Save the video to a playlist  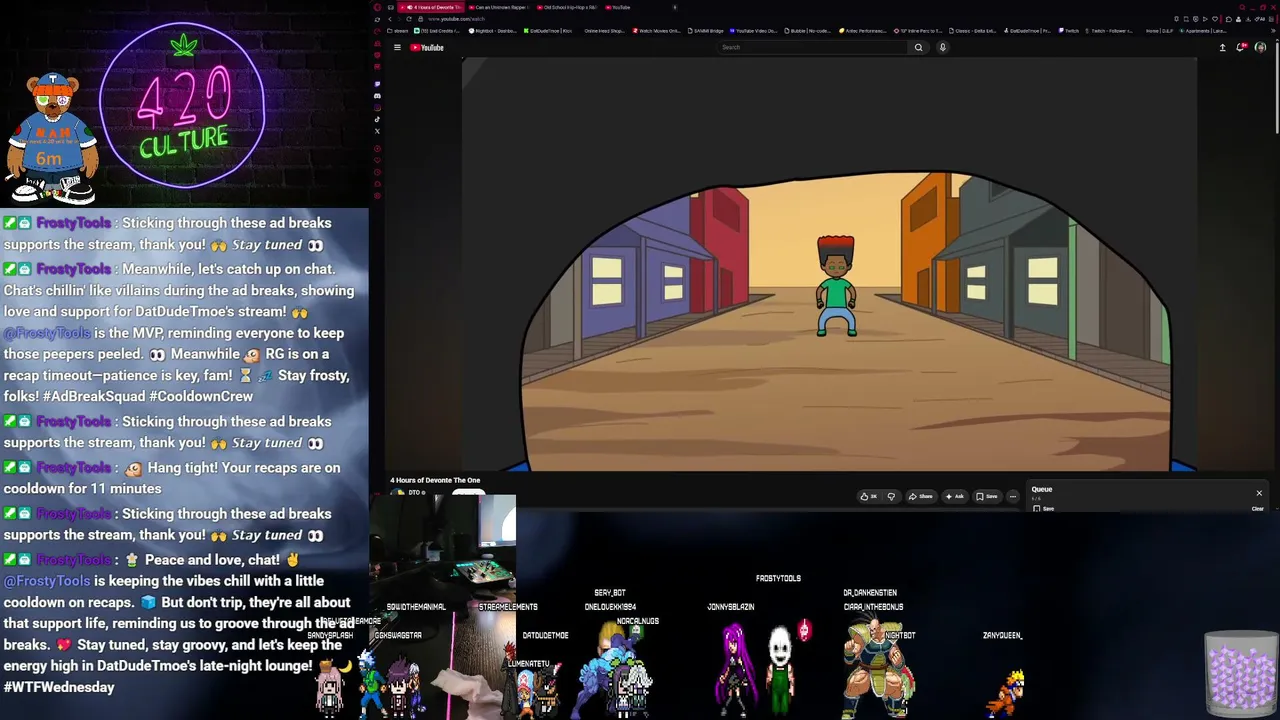[987, 496]
